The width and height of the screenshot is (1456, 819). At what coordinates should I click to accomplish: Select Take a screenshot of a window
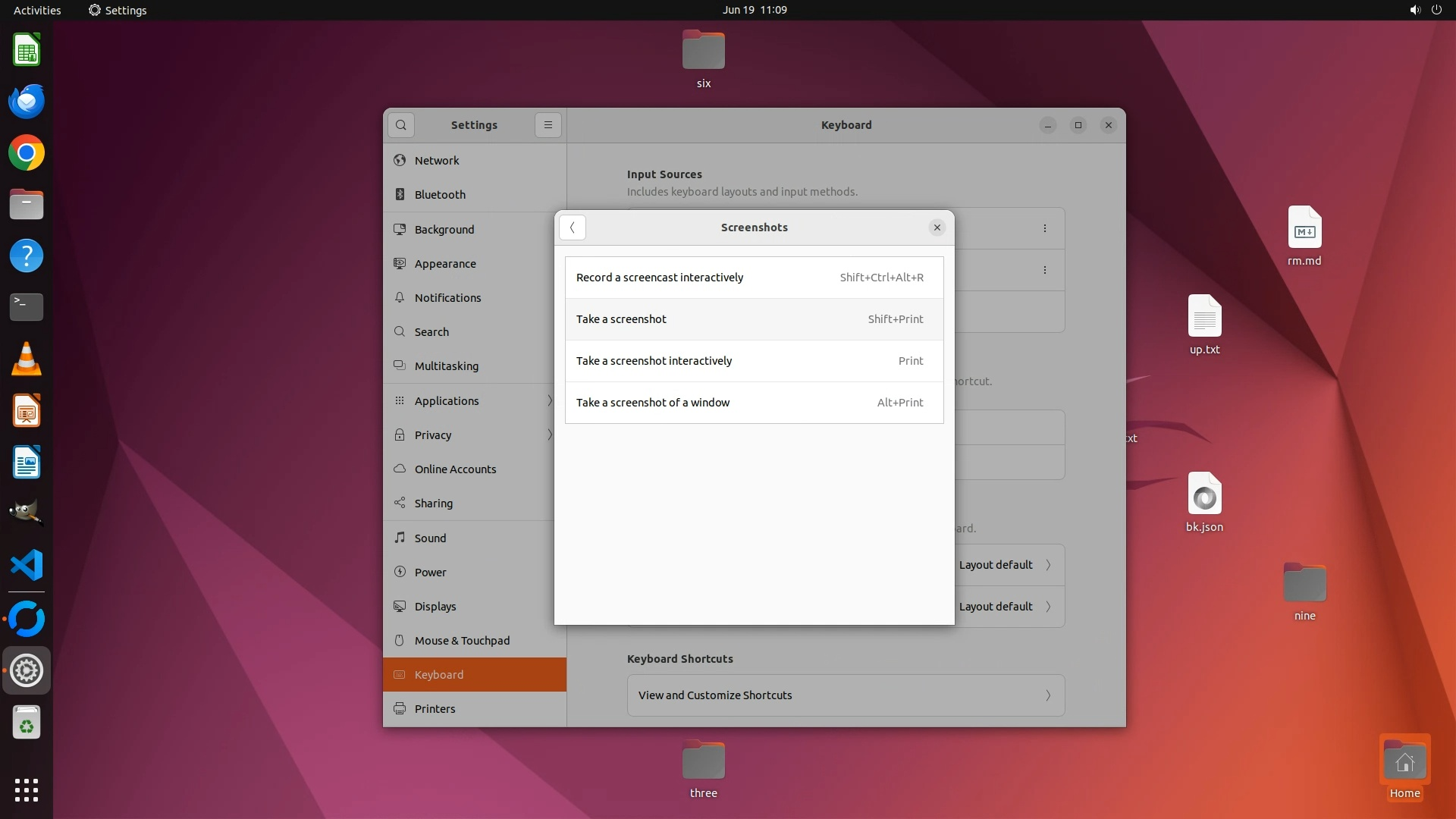[x=754, y=403]
